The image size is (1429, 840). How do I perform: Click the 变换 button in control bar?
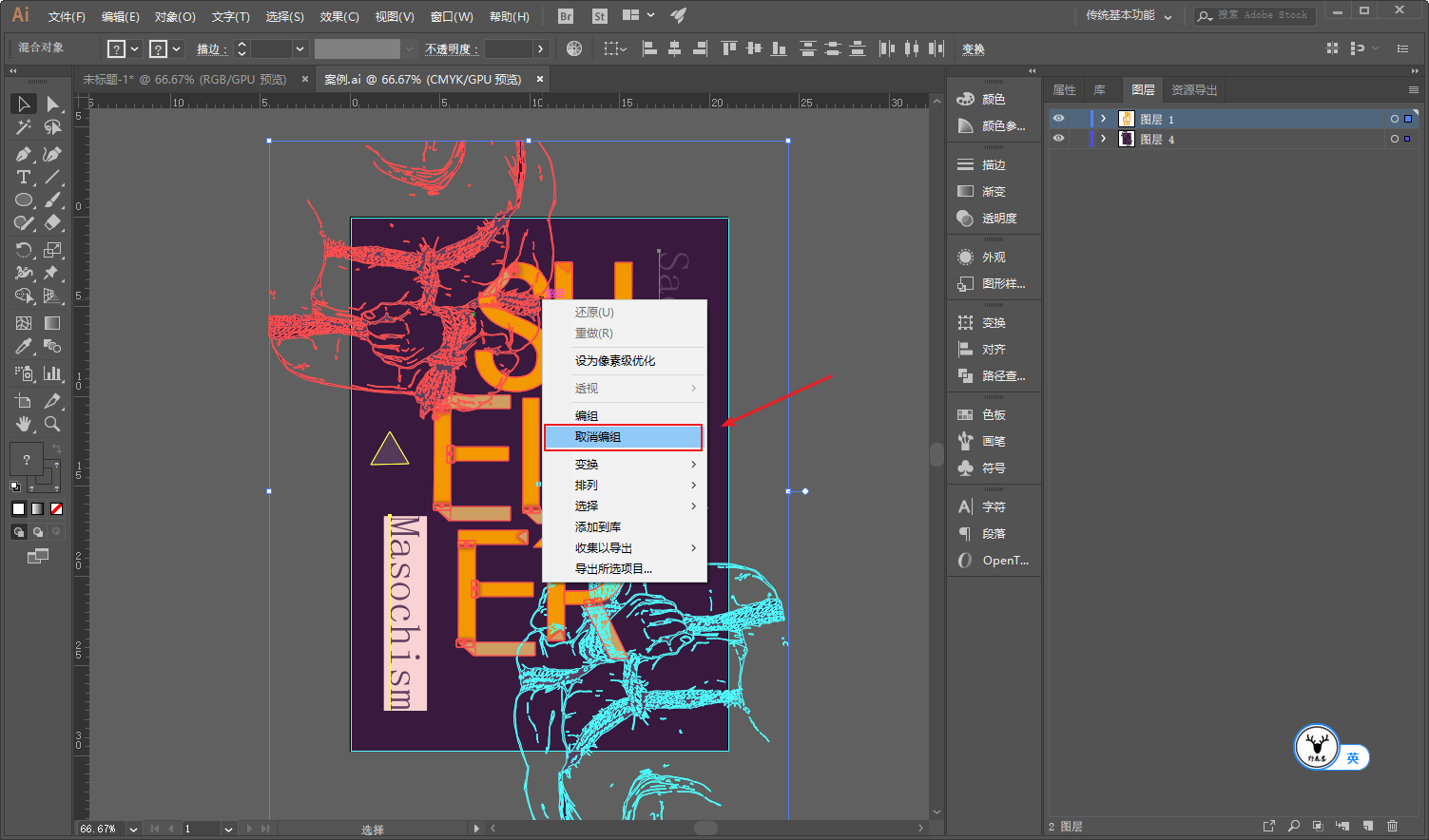click(x=973, y=49)
